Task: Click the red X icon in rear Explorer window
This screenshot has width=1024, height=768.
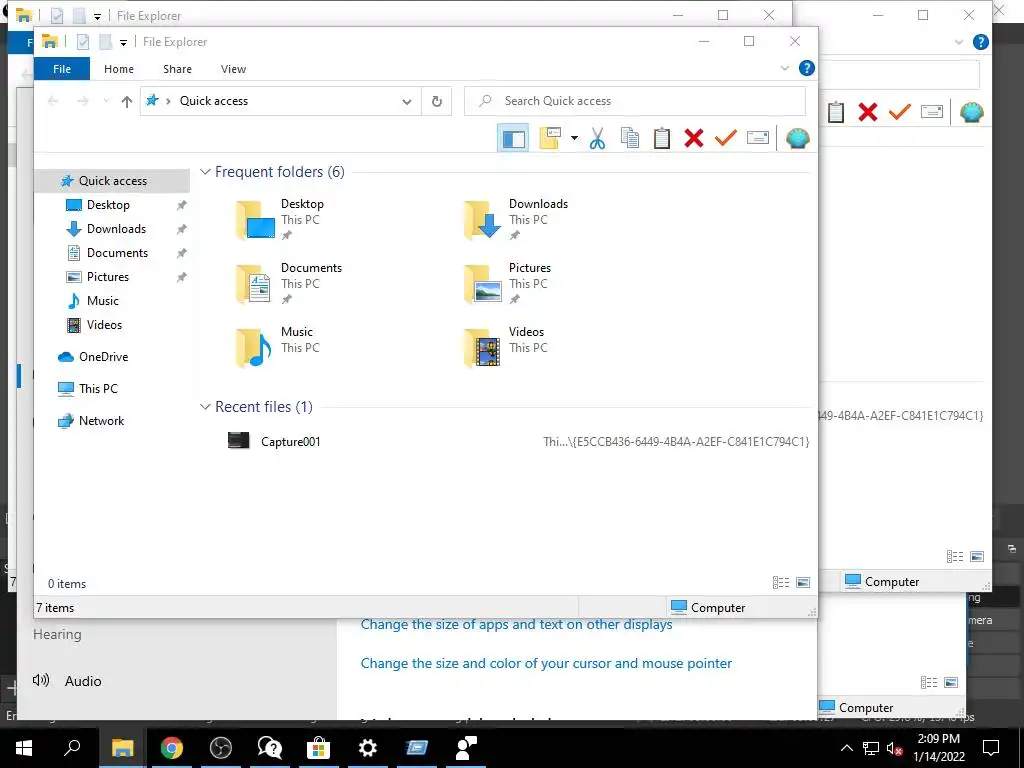Action: pos(868,112)
